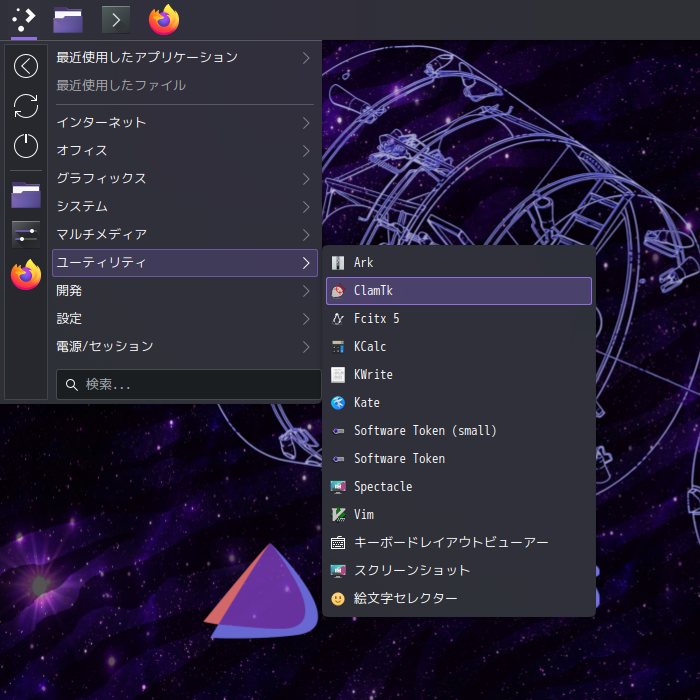Click the Spectacle screenshot icon
Image resolution: width=700 pixels, height=700 pixels.
pos(338,487)
